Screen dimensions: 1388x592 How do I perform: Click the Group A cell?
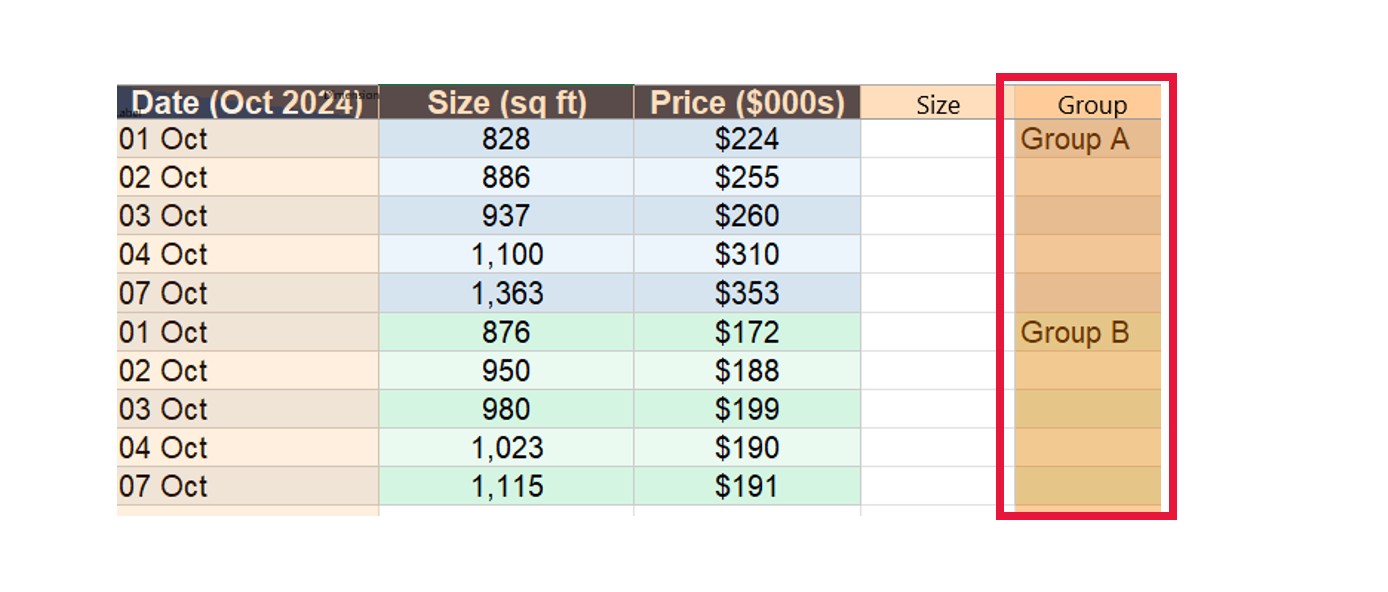point(1087,139)
